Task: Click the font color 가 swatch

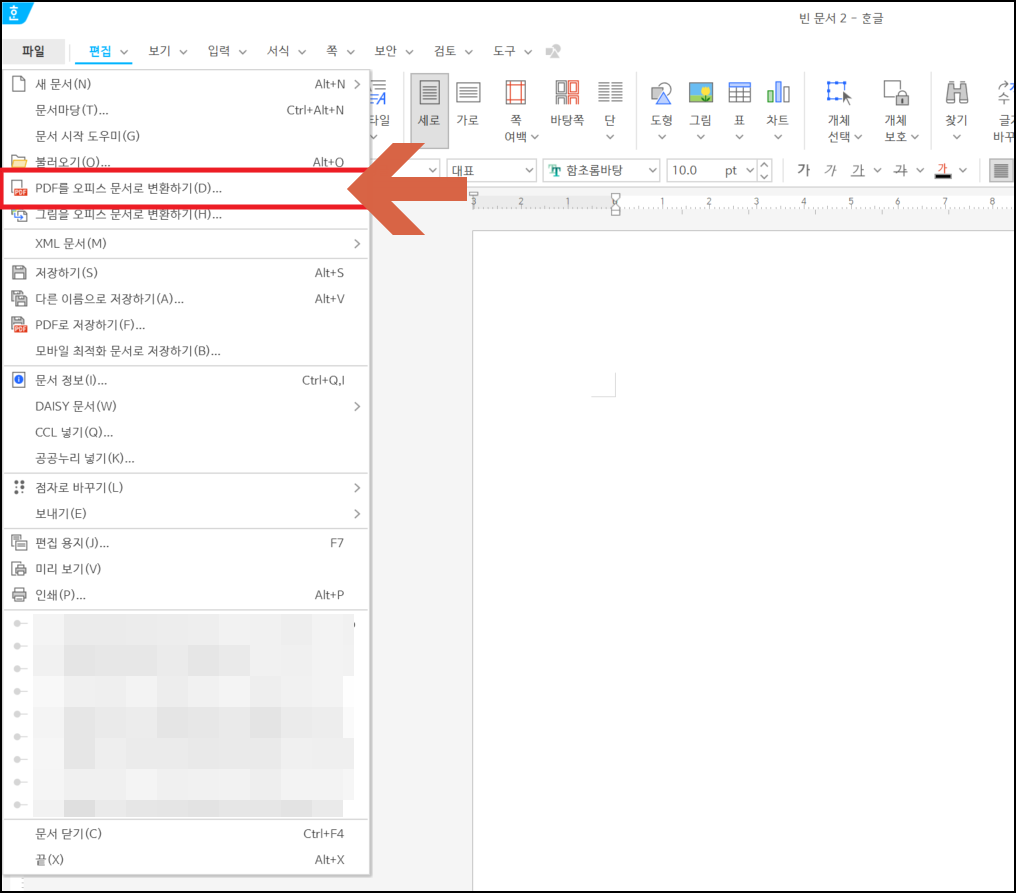Action: pos(943,170)
